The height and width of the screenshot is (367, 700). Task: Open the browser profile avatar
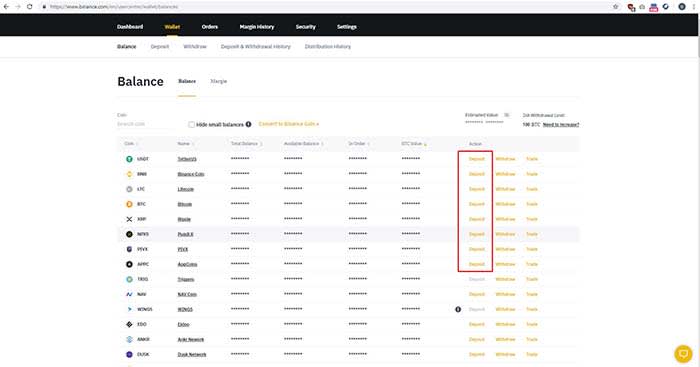[682, 7]
